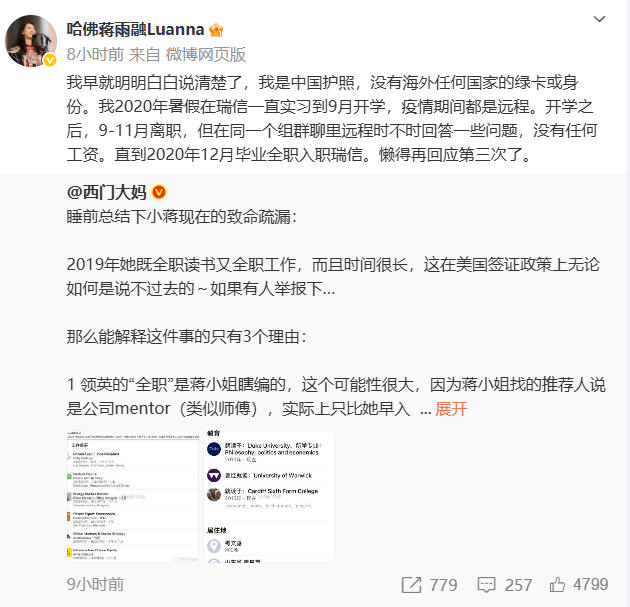Expand quoted post with 展开
The width and height of the screenshot is (630, 607).
click(451, 409)
